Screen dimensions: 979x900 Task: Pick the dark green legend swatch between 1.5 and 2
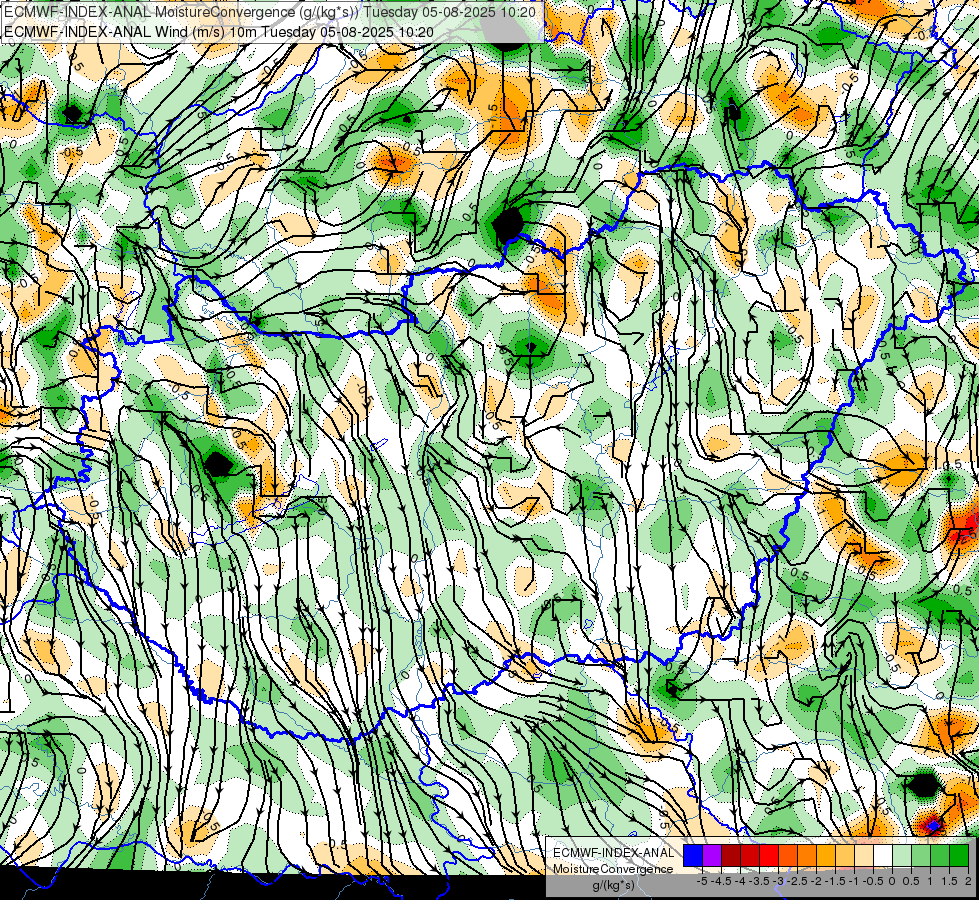(959, 856)
